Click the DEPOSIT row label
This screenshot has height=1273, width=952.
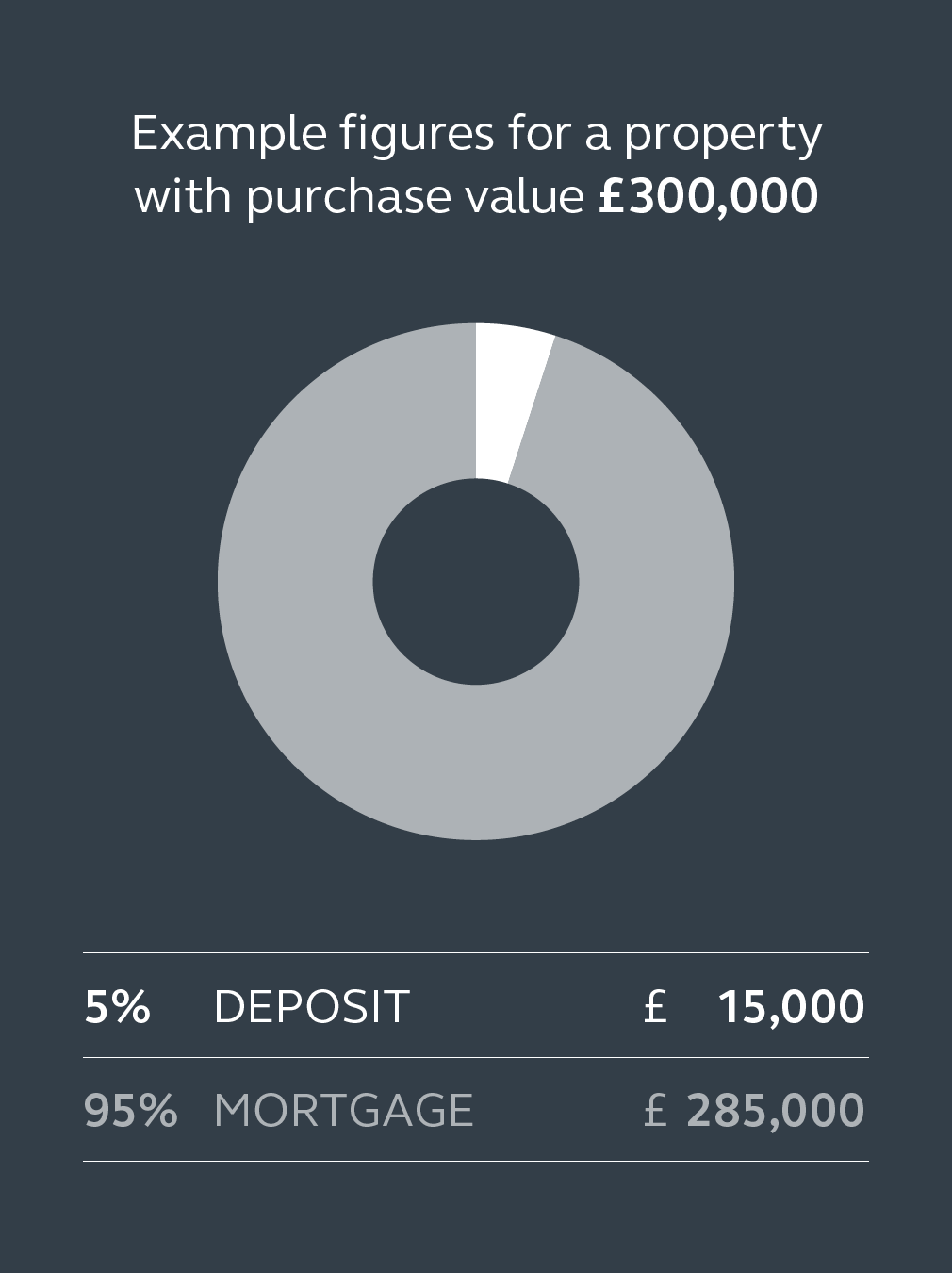pos(312,1006)
